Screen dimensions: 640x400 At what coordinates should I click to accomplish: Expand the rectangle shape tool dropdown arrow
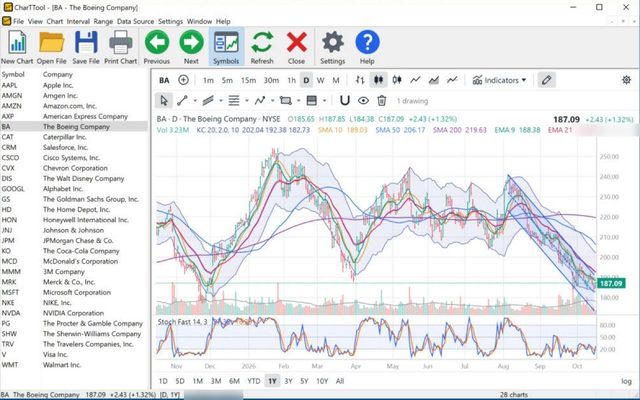pos(298,100)
